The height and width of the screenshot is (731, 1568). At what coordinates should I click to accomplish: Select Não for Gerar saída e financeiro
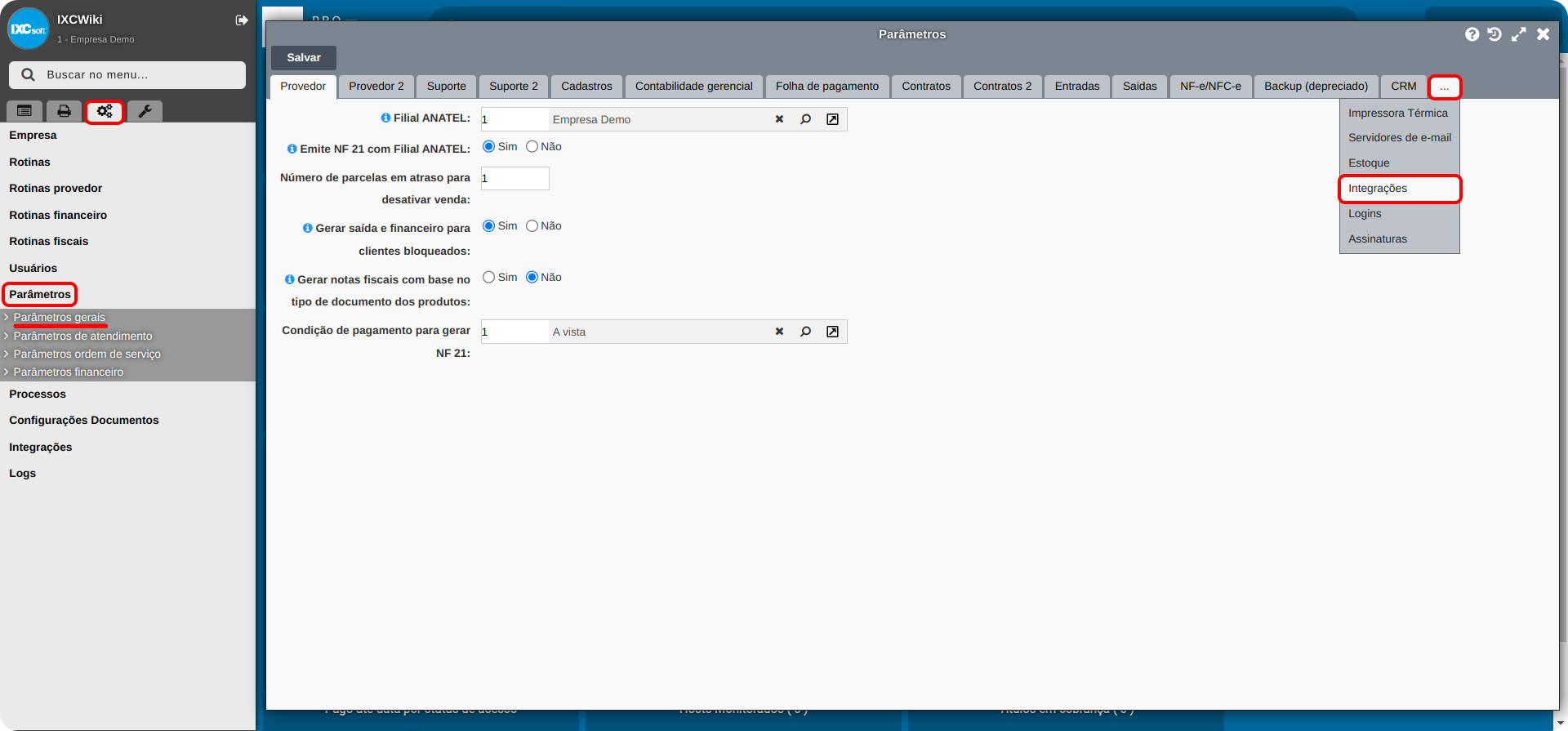pos(532,225)
